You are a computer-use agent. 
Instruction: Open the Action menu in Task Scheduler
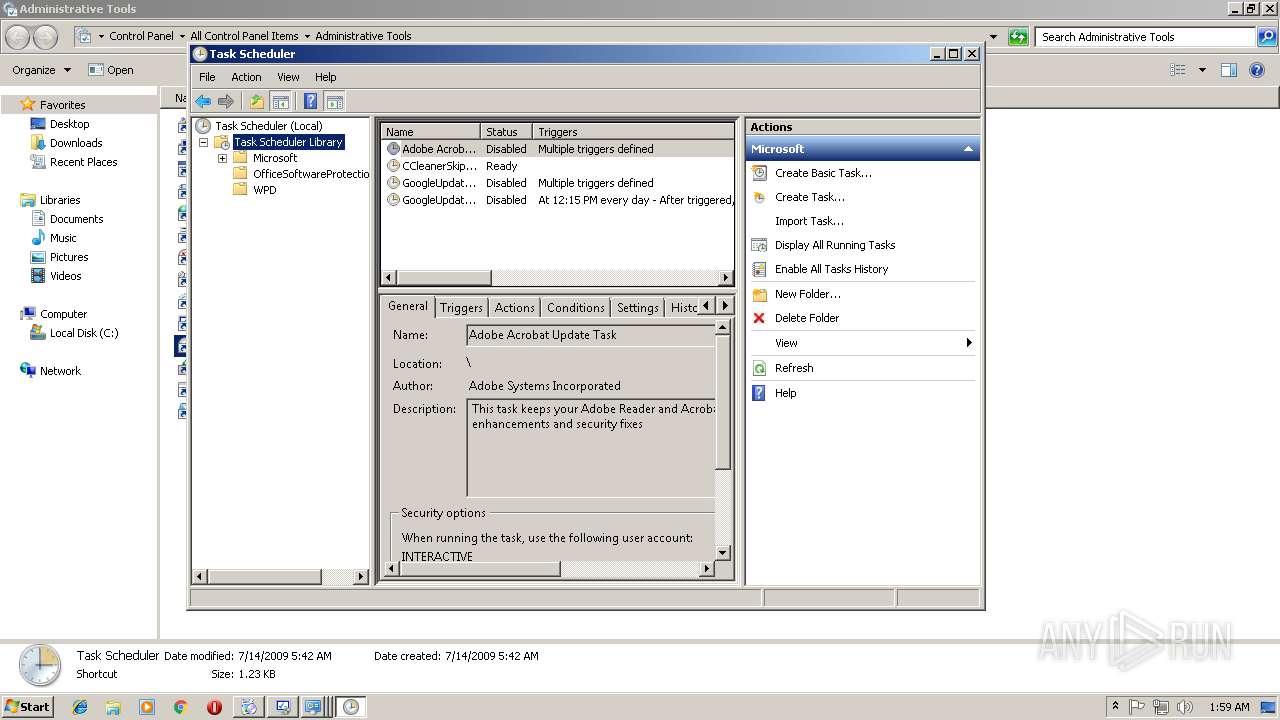(x=246, y=77)
